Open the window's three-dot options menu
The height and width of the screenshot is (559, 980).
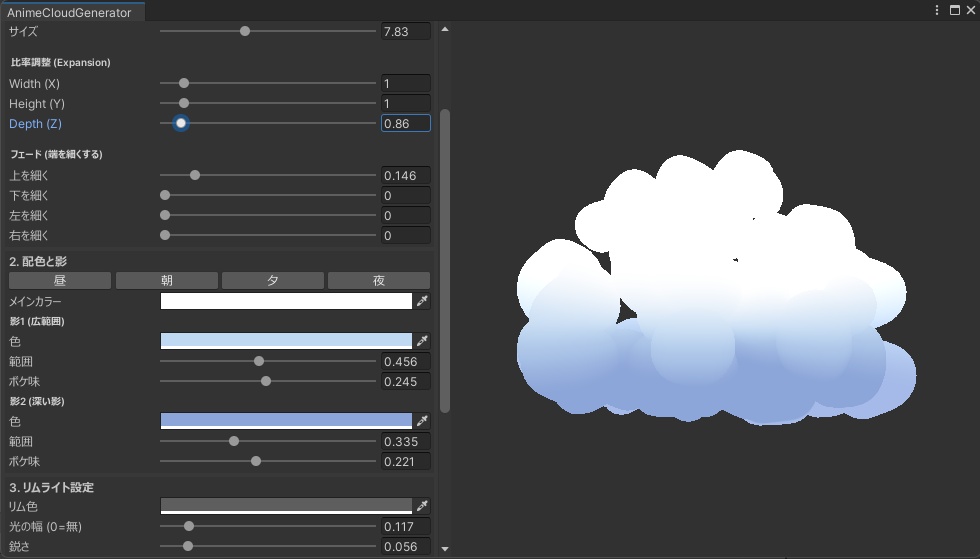click(936, 10)
